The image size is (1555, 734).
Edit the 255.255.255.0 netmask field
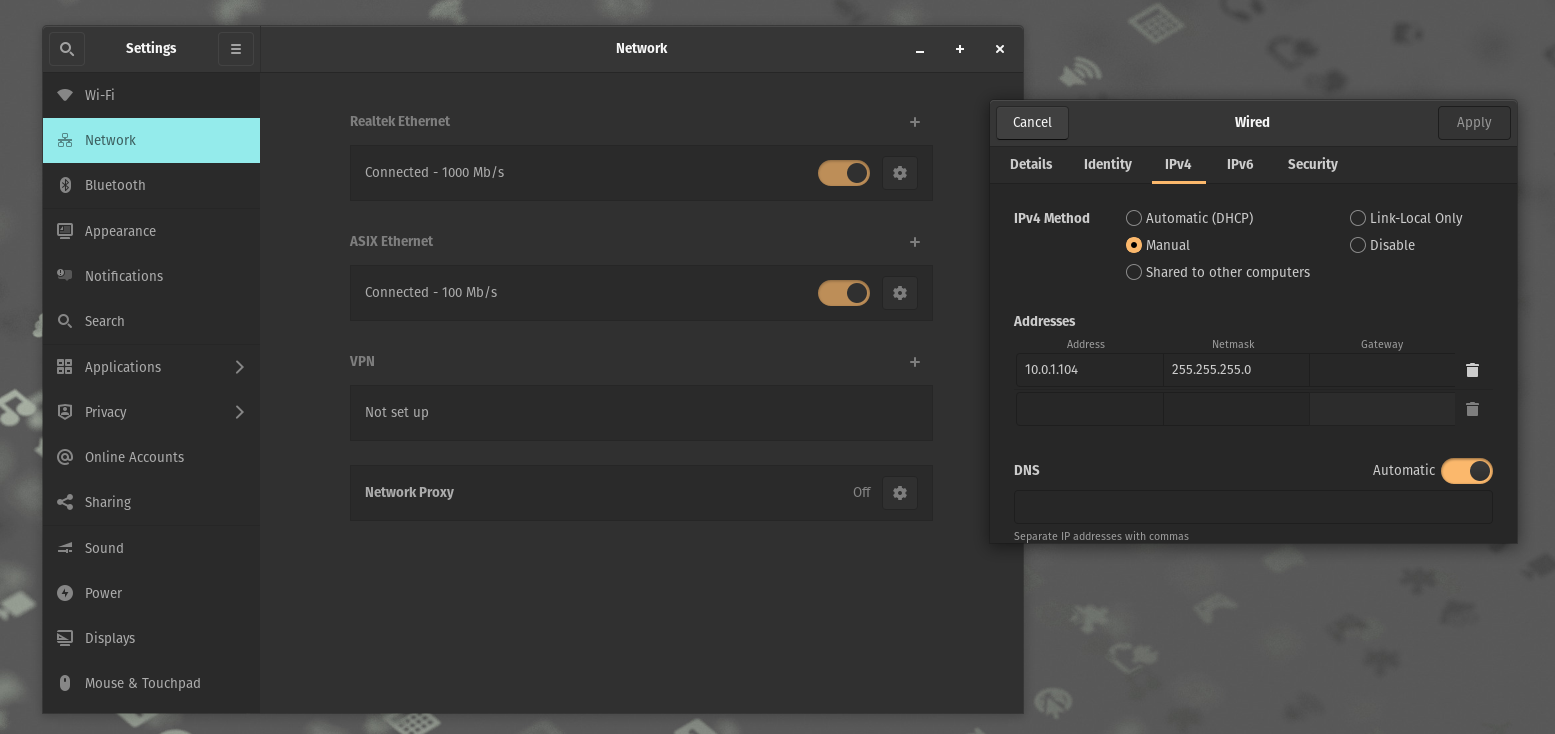[1236, 370]
